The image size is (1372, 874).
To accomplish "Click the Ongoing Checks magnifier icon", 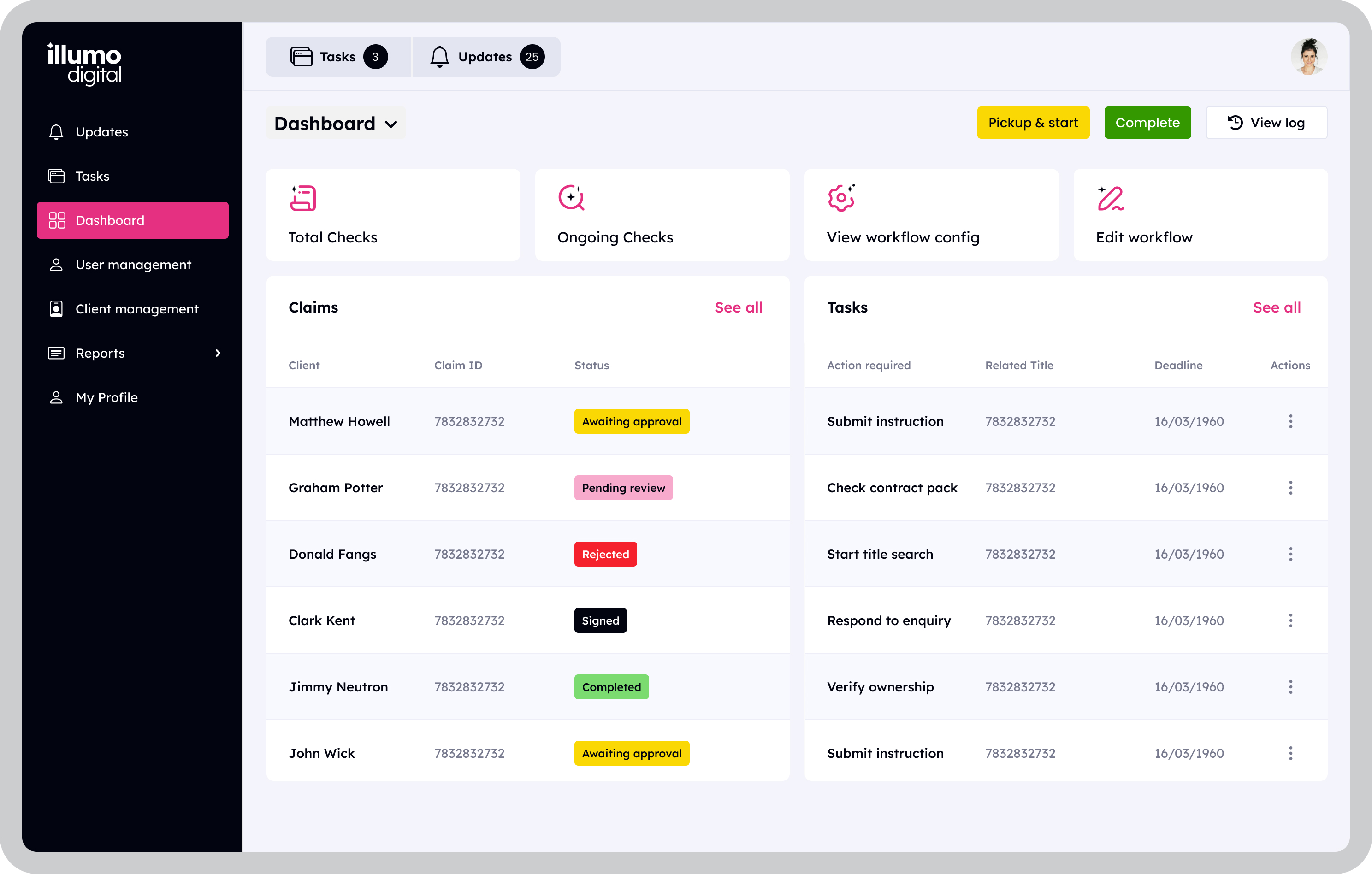I will (x=572, y=198).
